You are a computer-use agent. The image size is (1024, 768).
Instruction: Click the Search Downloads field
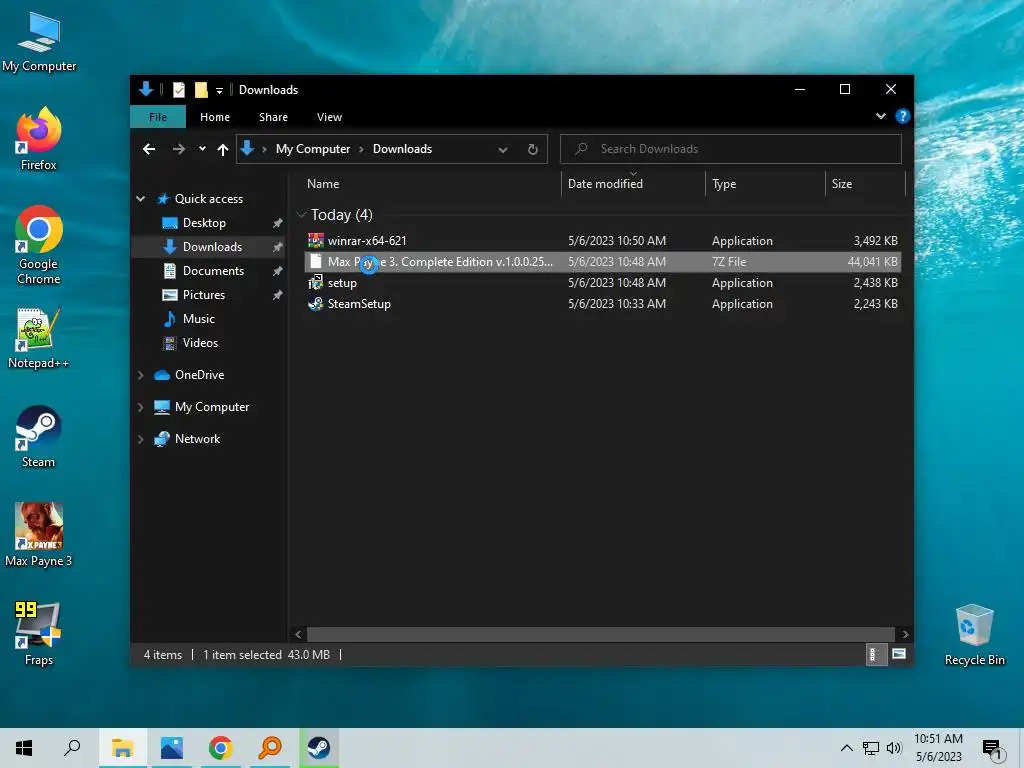click(x=731, y=149)
